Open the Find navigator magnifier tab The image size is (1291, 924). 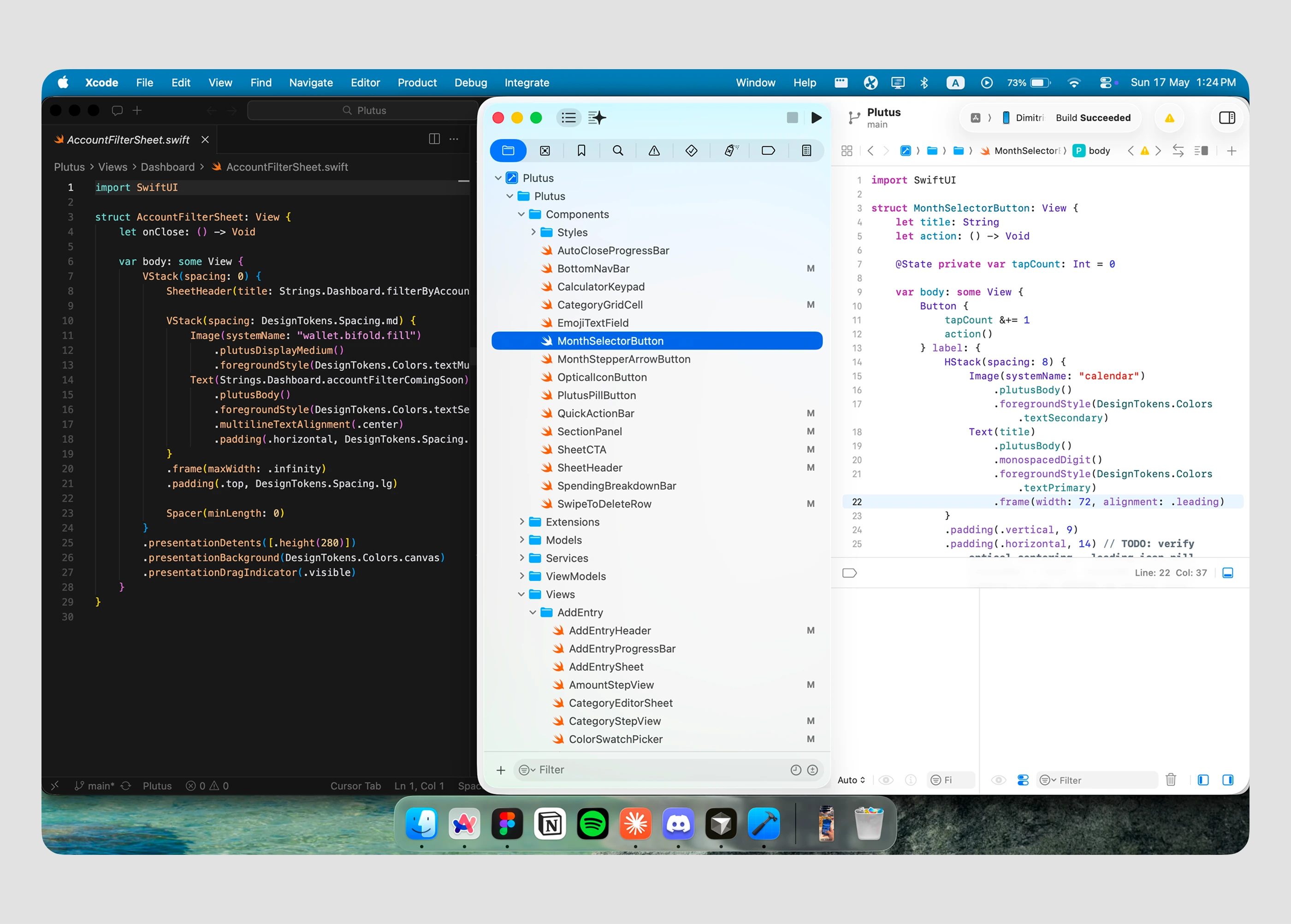click(x=617, y=151)
